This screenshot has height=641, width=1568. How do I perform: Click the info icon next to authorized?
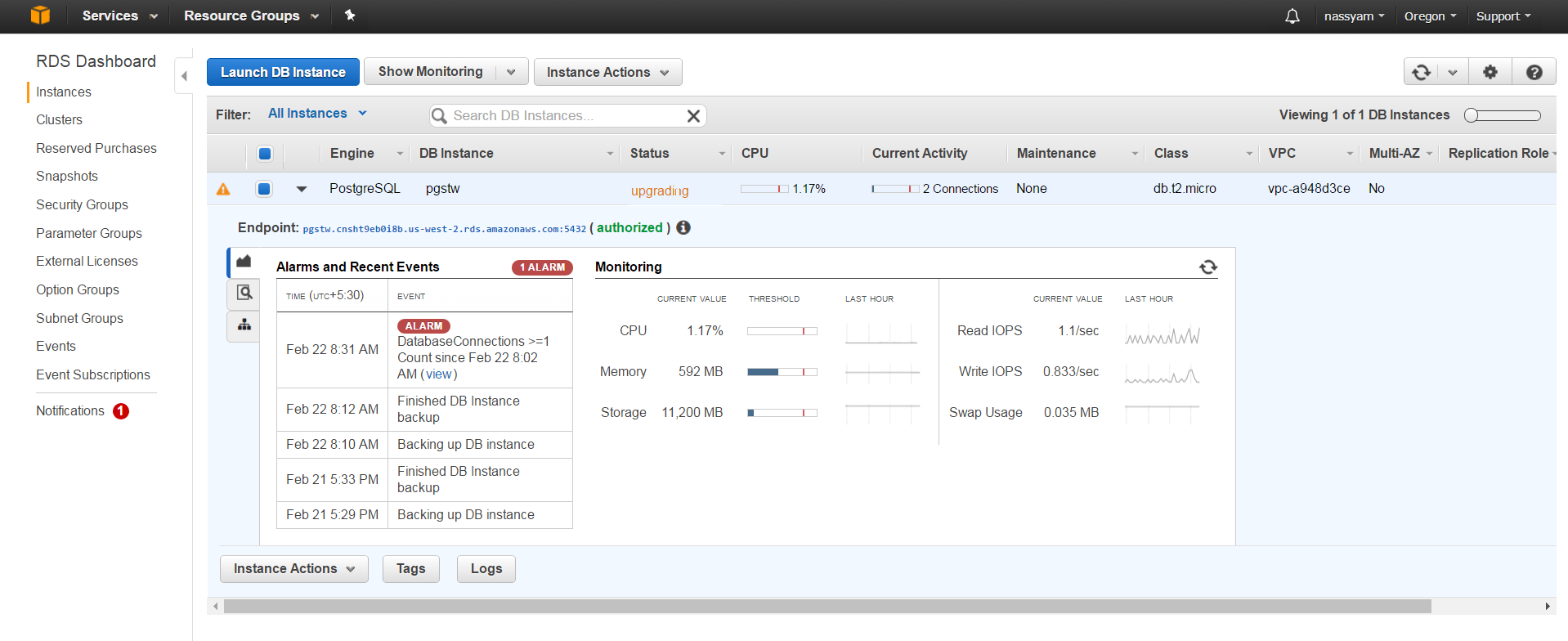[x=683, y=227]
